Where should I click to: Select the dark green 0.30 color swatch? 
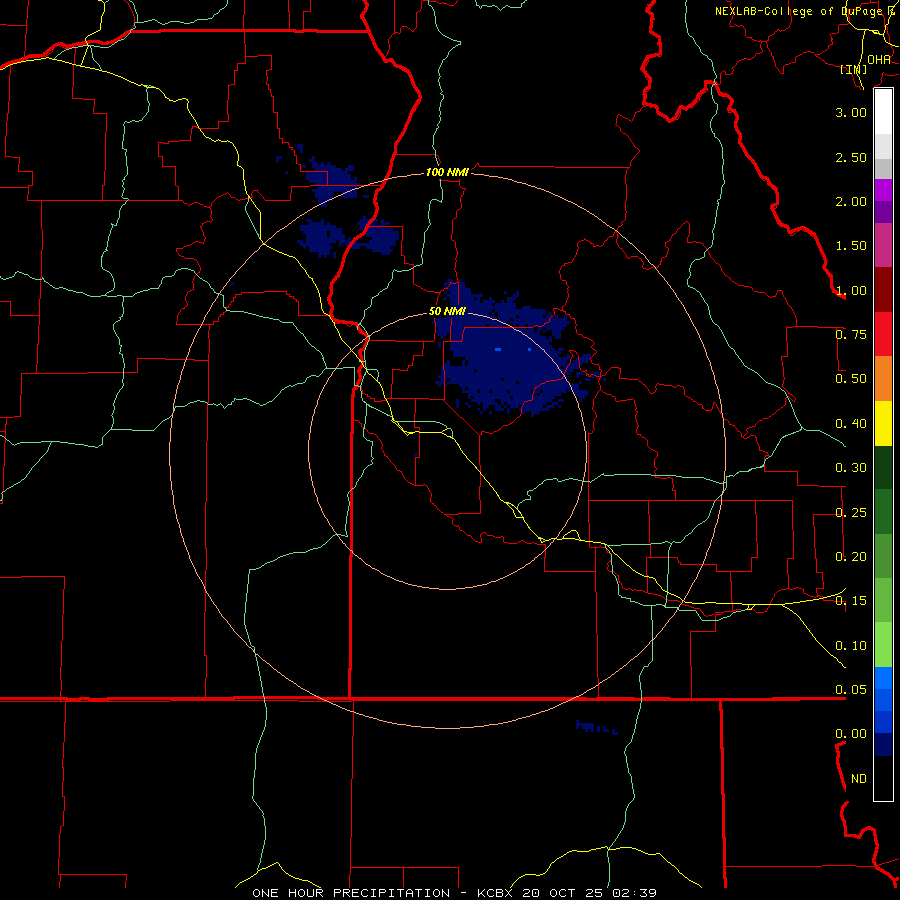point(883,467)
